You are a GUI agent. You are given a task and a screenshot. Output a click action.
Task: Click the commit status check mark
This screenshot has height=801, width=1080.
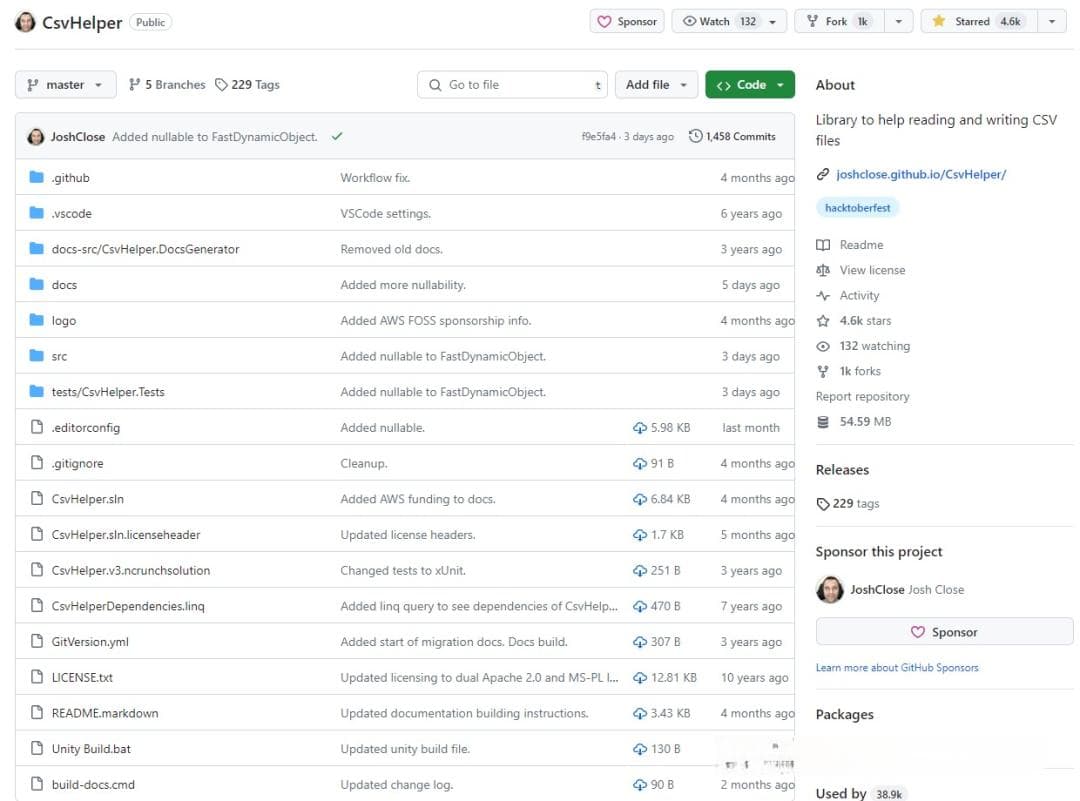tap(337, 136)
